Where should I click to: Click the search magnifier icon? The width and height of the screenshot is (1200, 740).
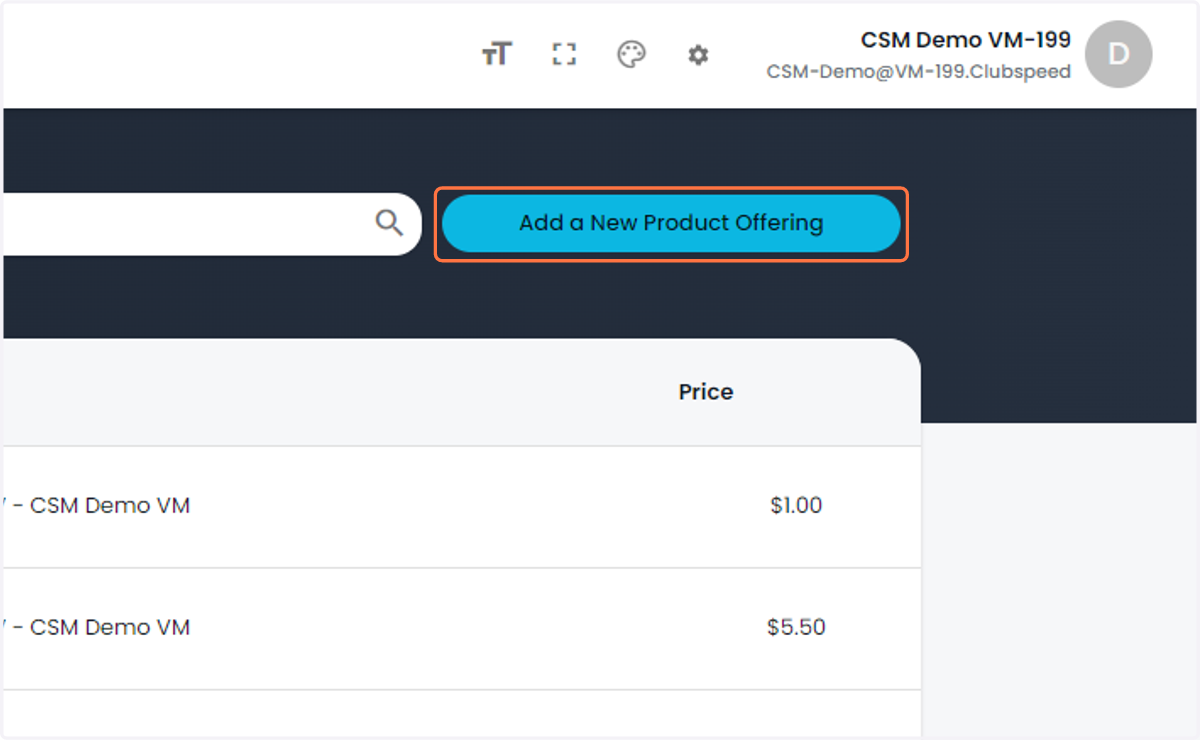click(x=389, y=222)
